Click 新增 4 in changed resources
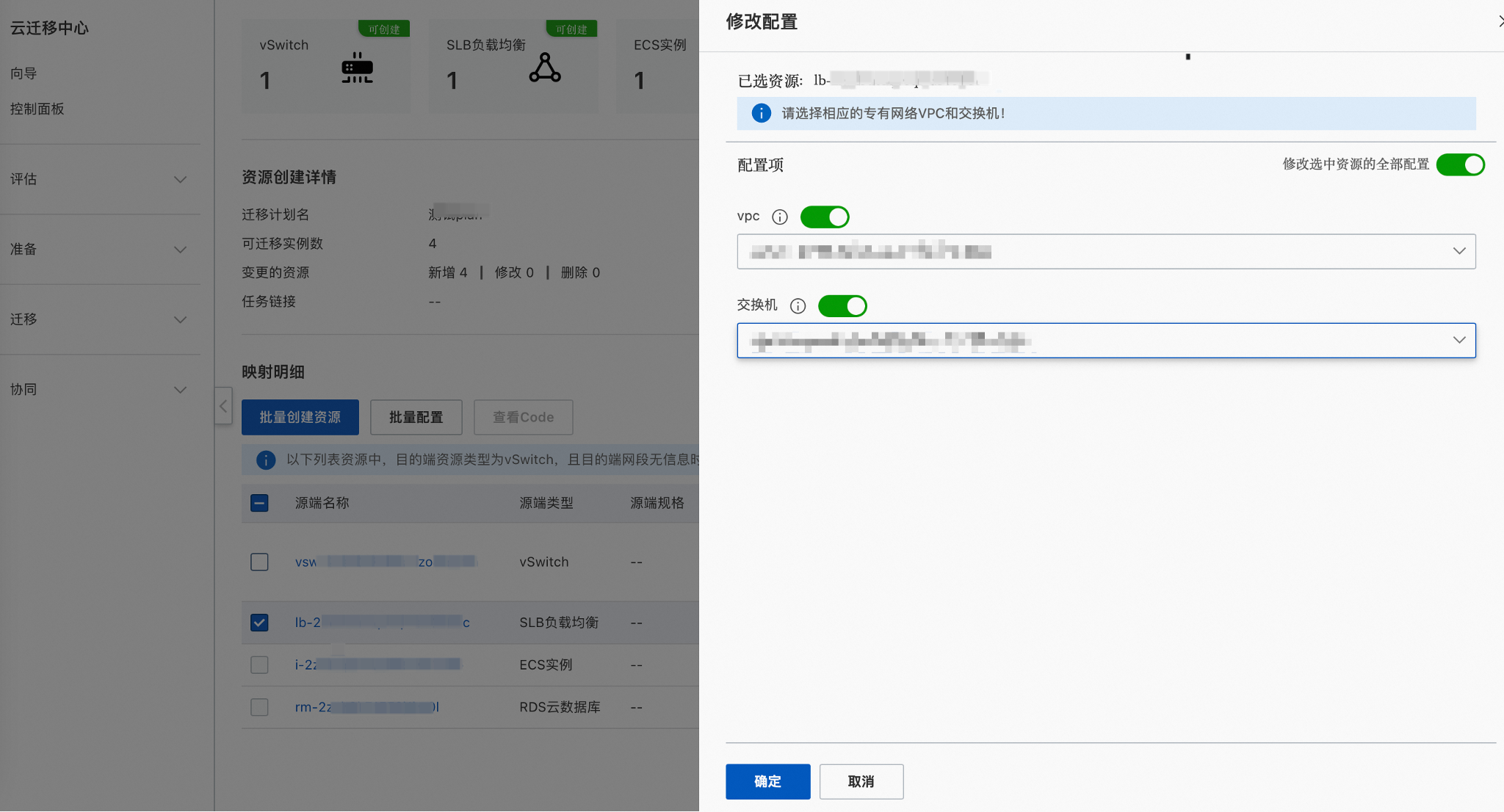The width and height of the screenshot is (1504, 812). pyautogui.click(x=448, y=272)
